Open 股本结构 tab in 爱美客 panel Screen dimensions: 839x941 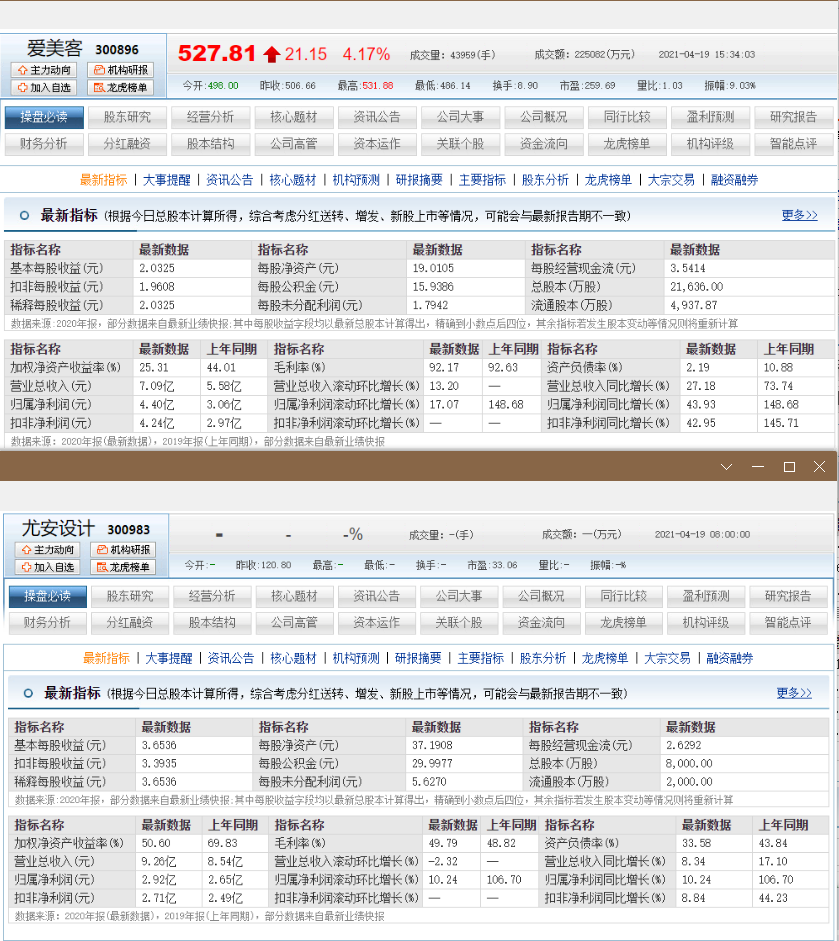pyautogui.click(x=210, y=144)
